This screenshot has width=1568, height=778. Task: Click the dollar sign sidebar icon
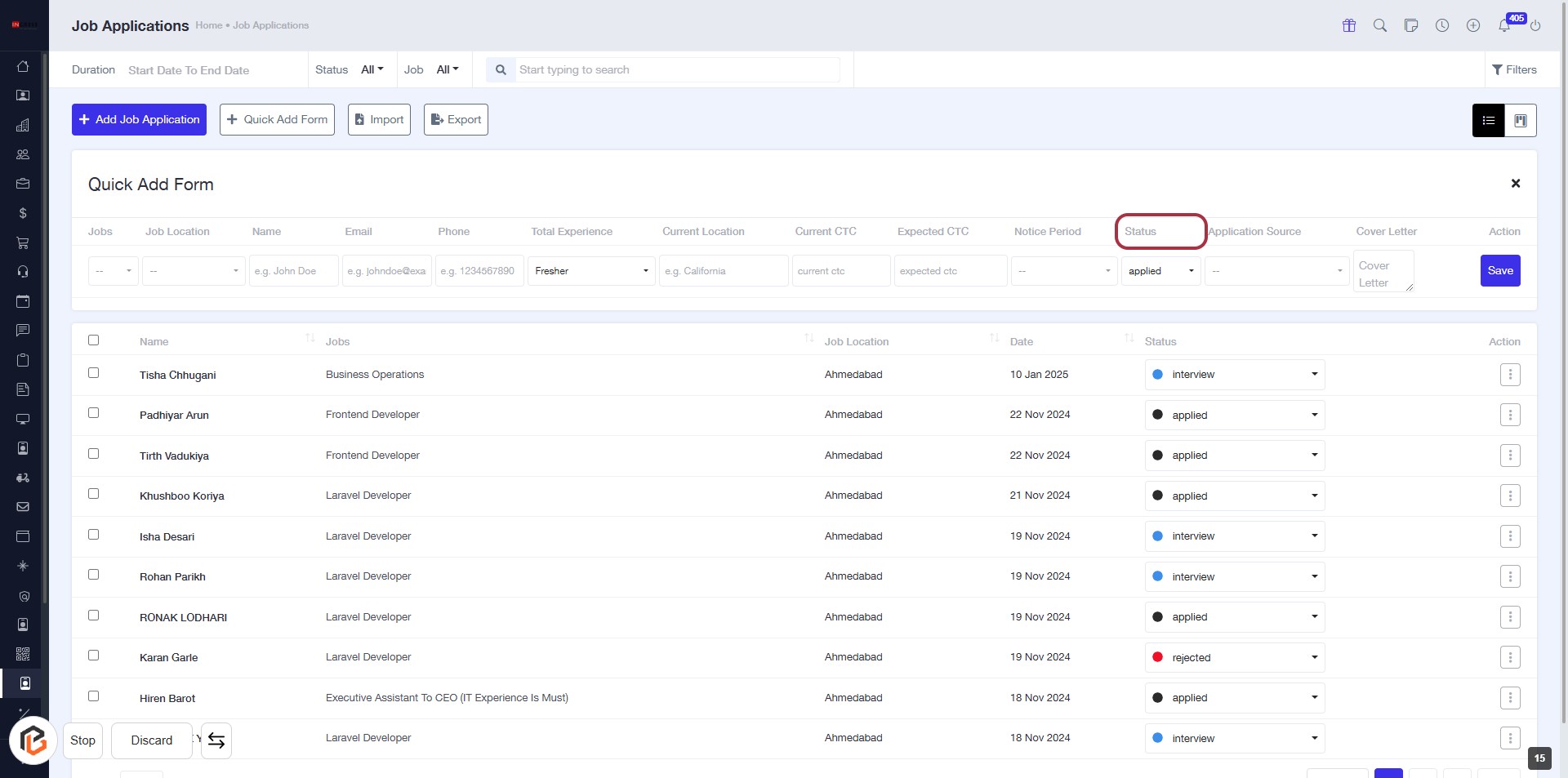pos(23,213)
